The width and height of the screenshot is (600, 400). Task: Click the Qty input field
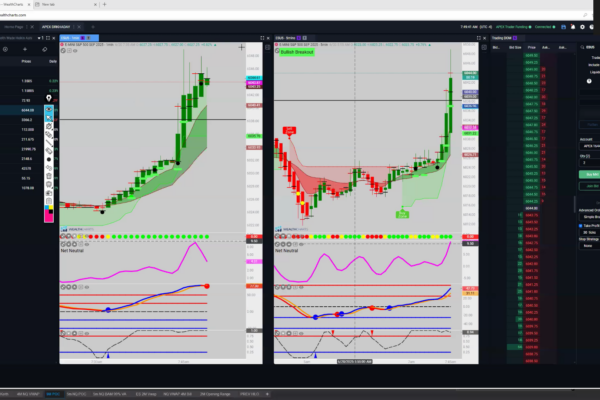click(590, 163)
